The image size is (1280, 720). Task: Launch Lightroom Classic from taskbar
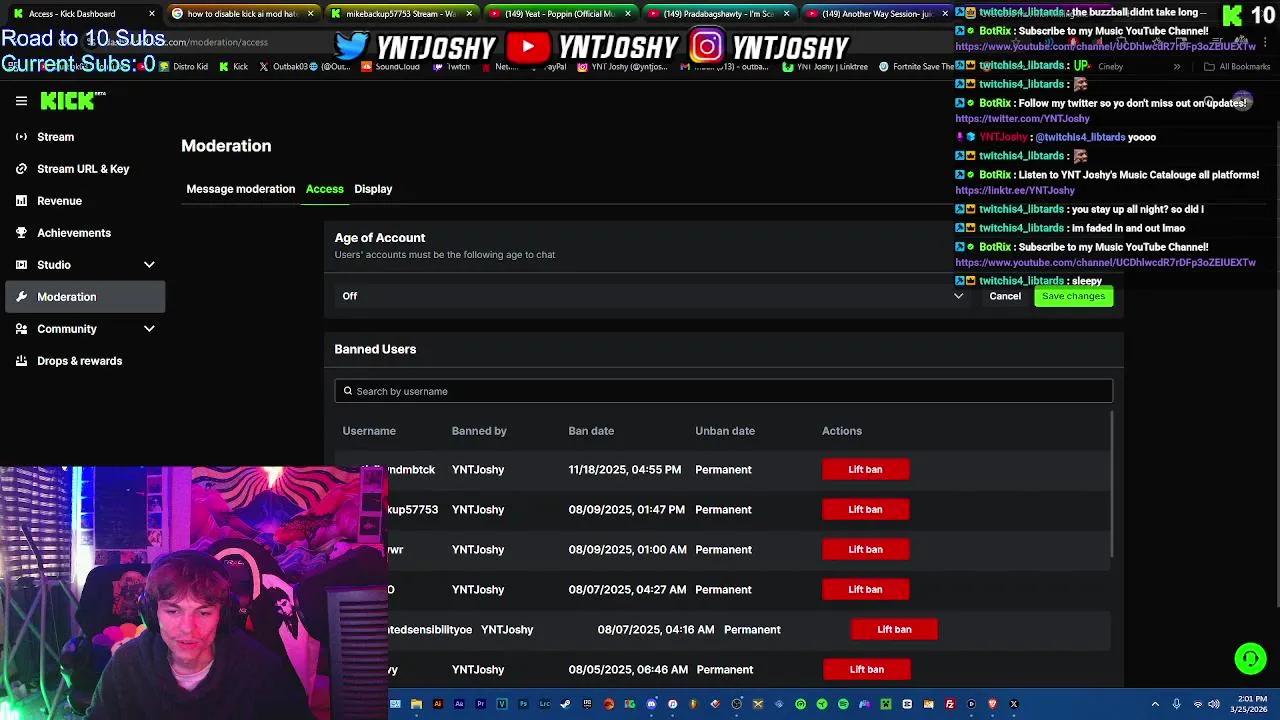click(545, 704)
